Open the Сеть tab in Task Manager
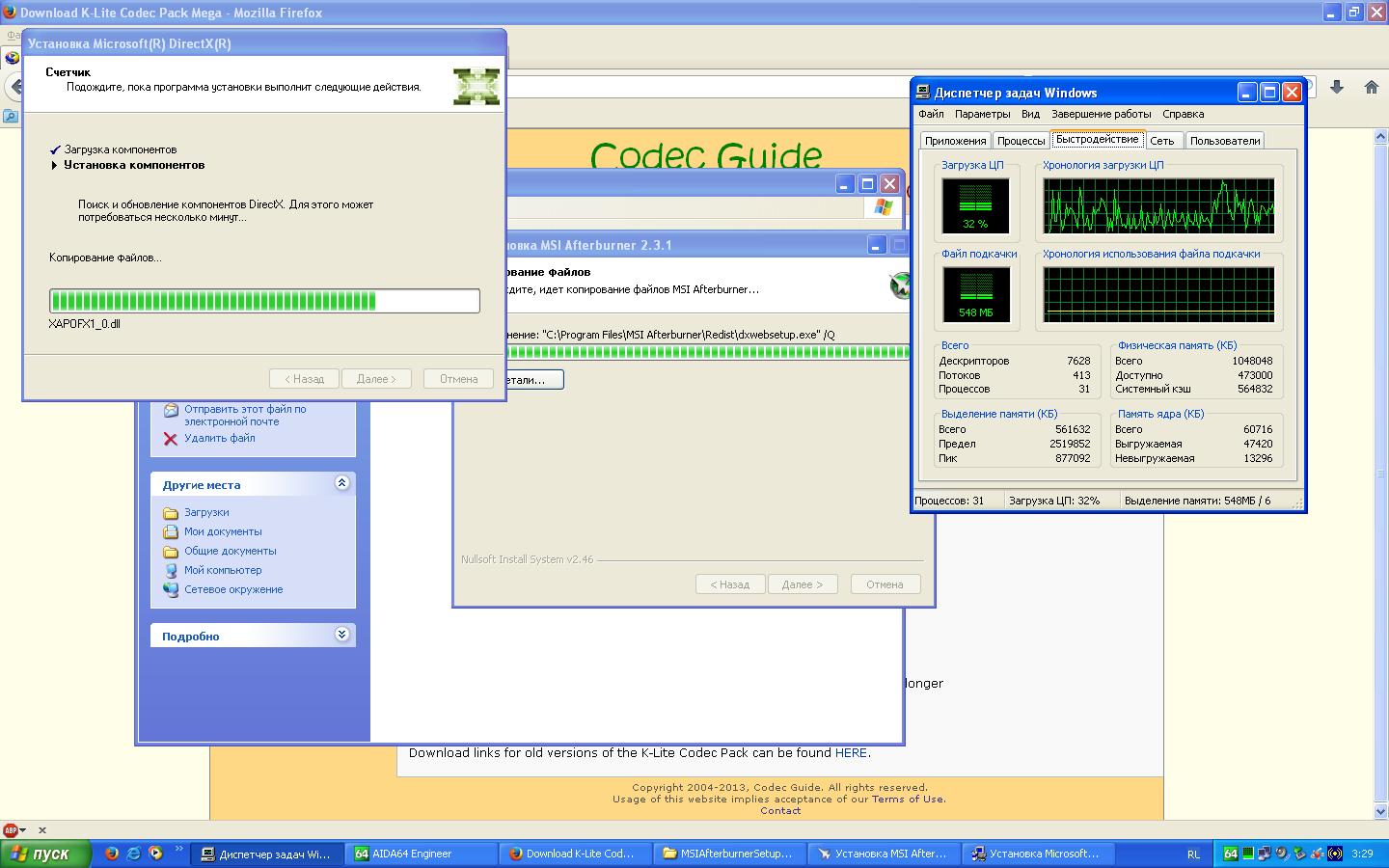This screenshot has height=868, width=1389. (1161, 141)
